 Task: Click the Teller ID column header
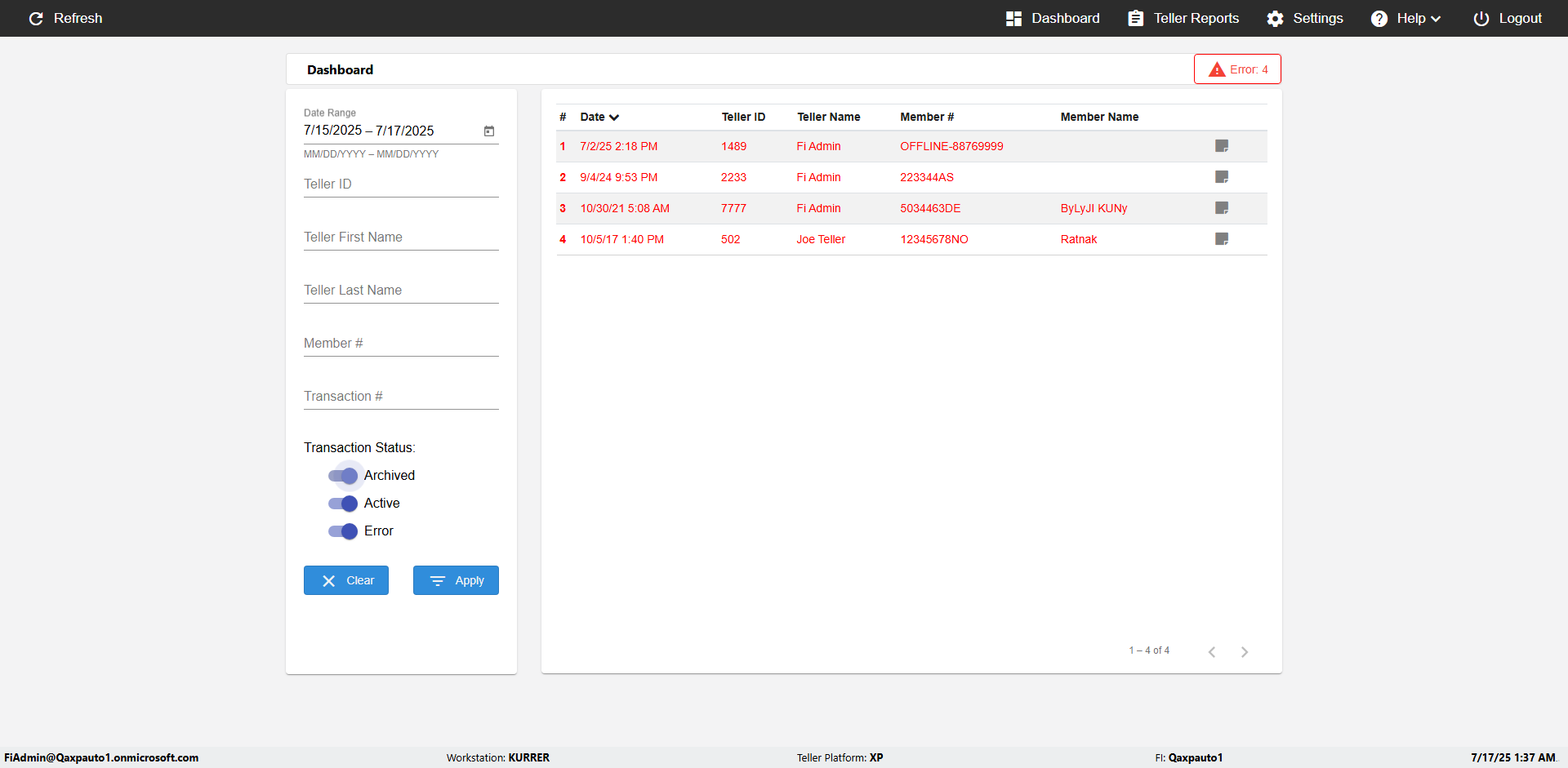743,117
